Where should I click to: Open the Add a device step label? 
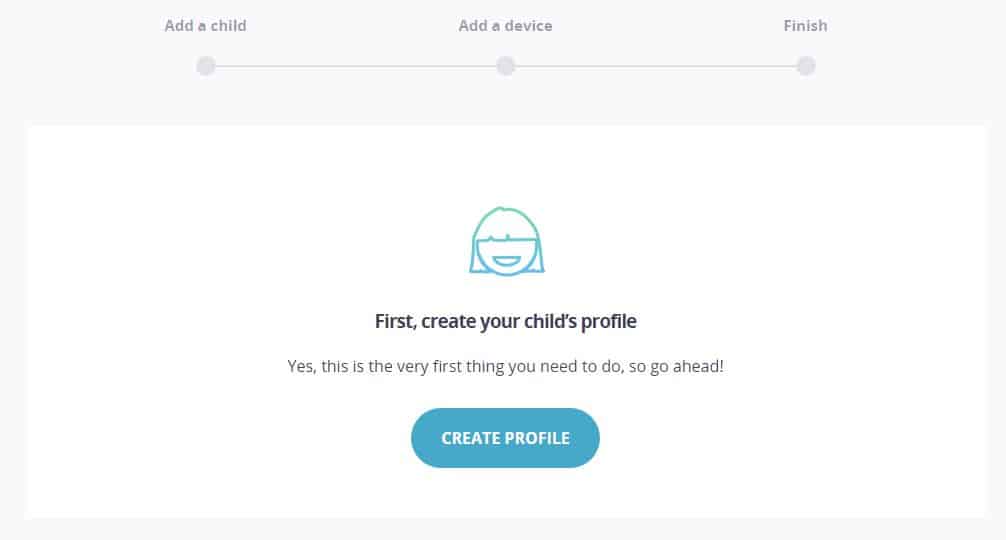pyautogui.click(x=506, y=26)
